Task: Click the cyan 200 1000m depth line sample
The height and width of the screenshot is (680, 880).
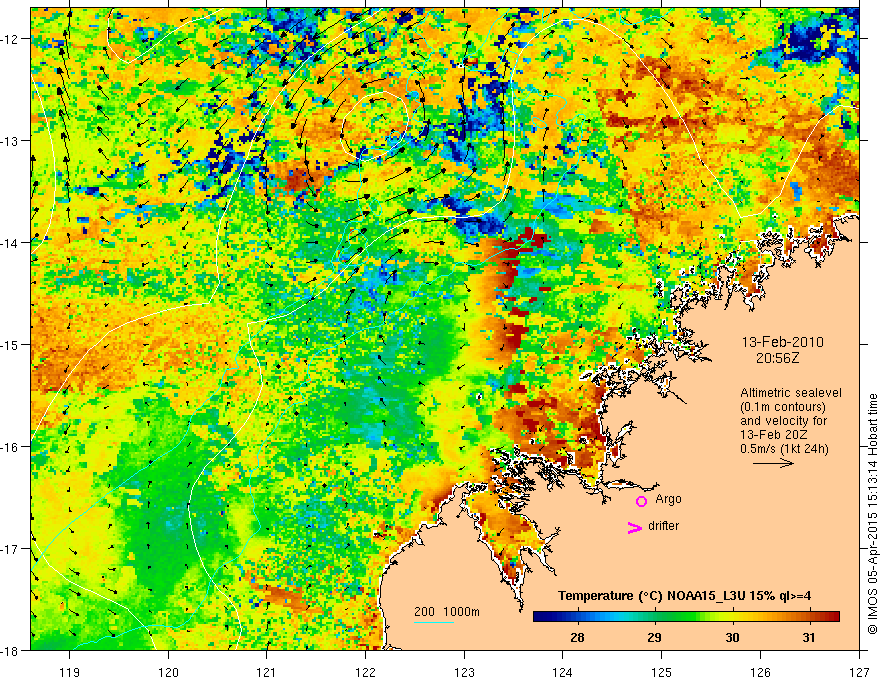Action: click(434, 622)
